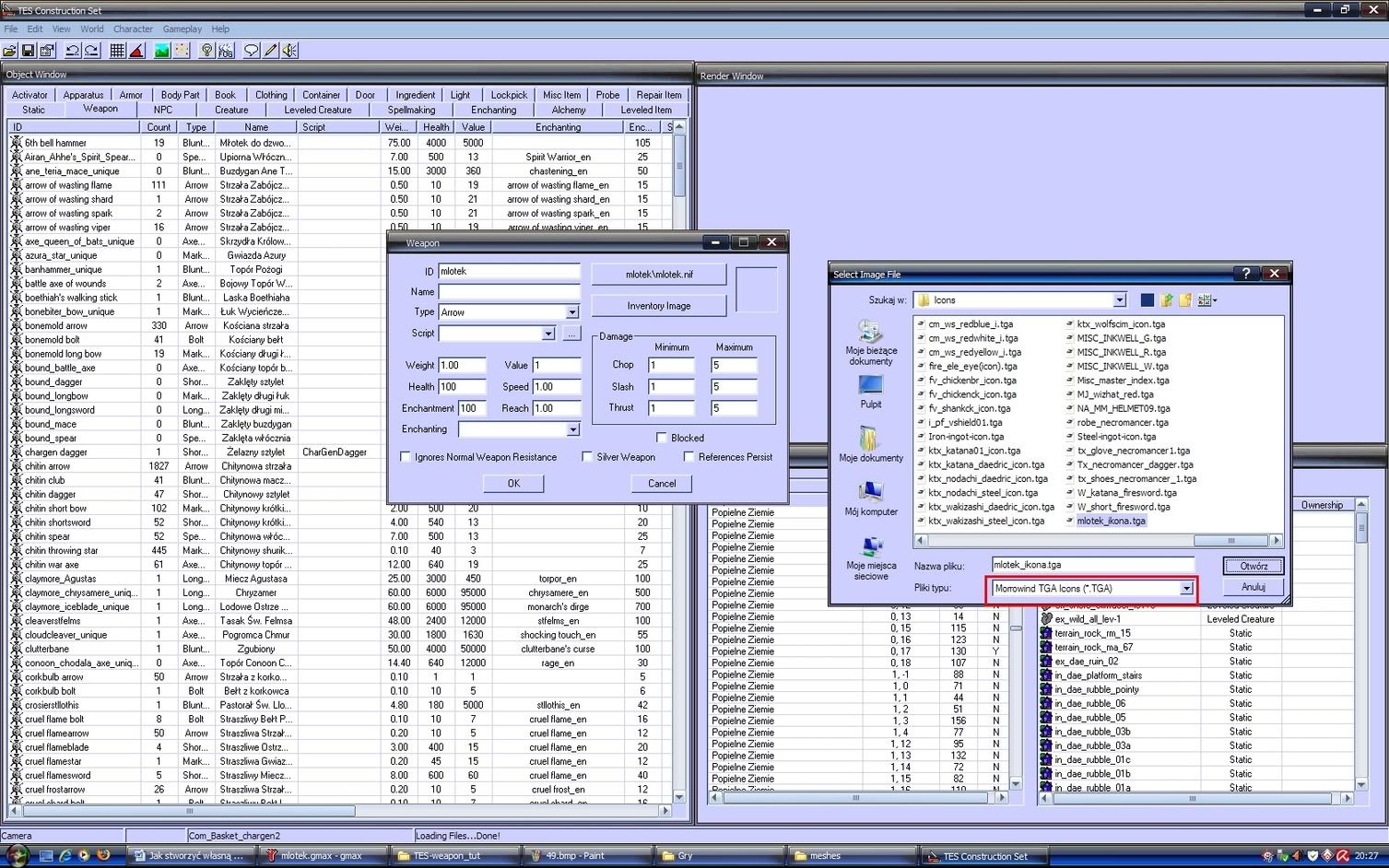
Task: Open sound editor speaker icon
Action: pyautogui.click(x=289, y=51)
